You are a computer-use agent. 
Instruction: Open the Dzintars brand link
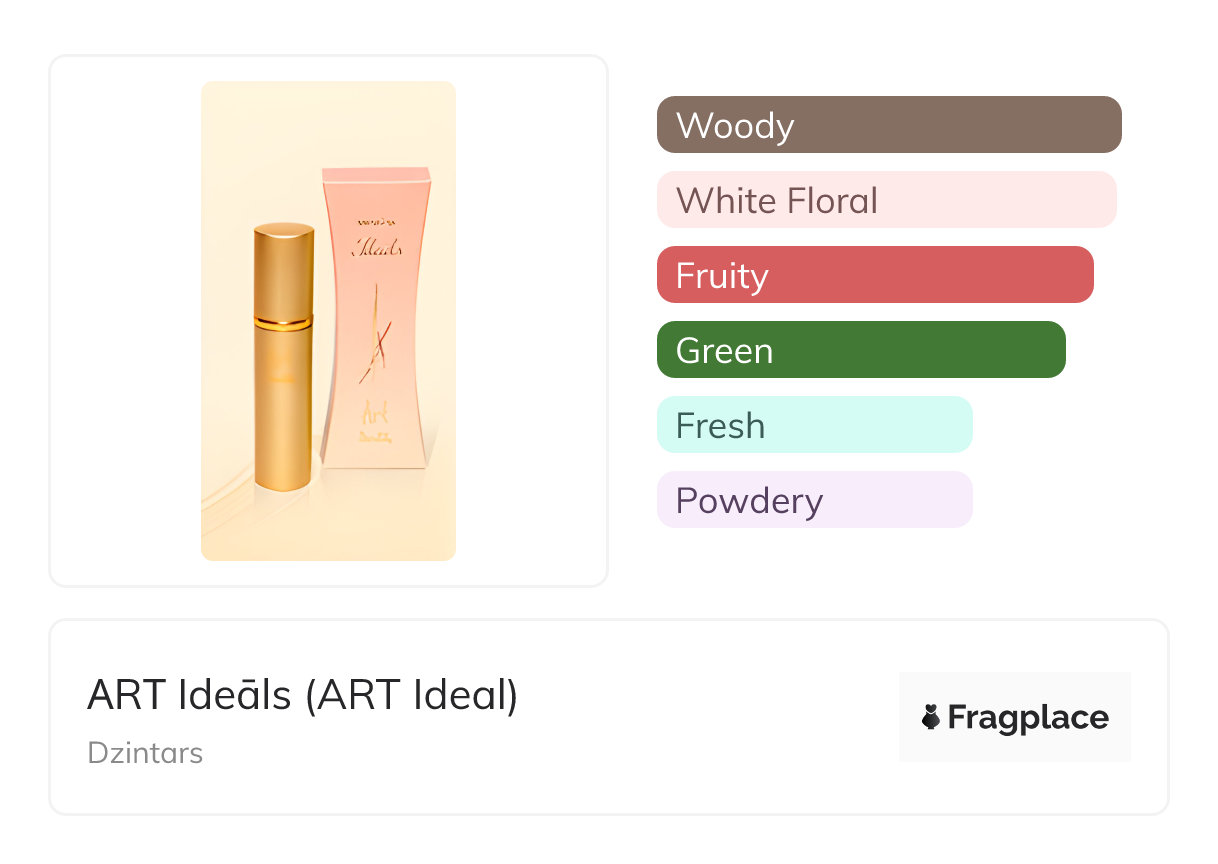(x=145, y=752)
